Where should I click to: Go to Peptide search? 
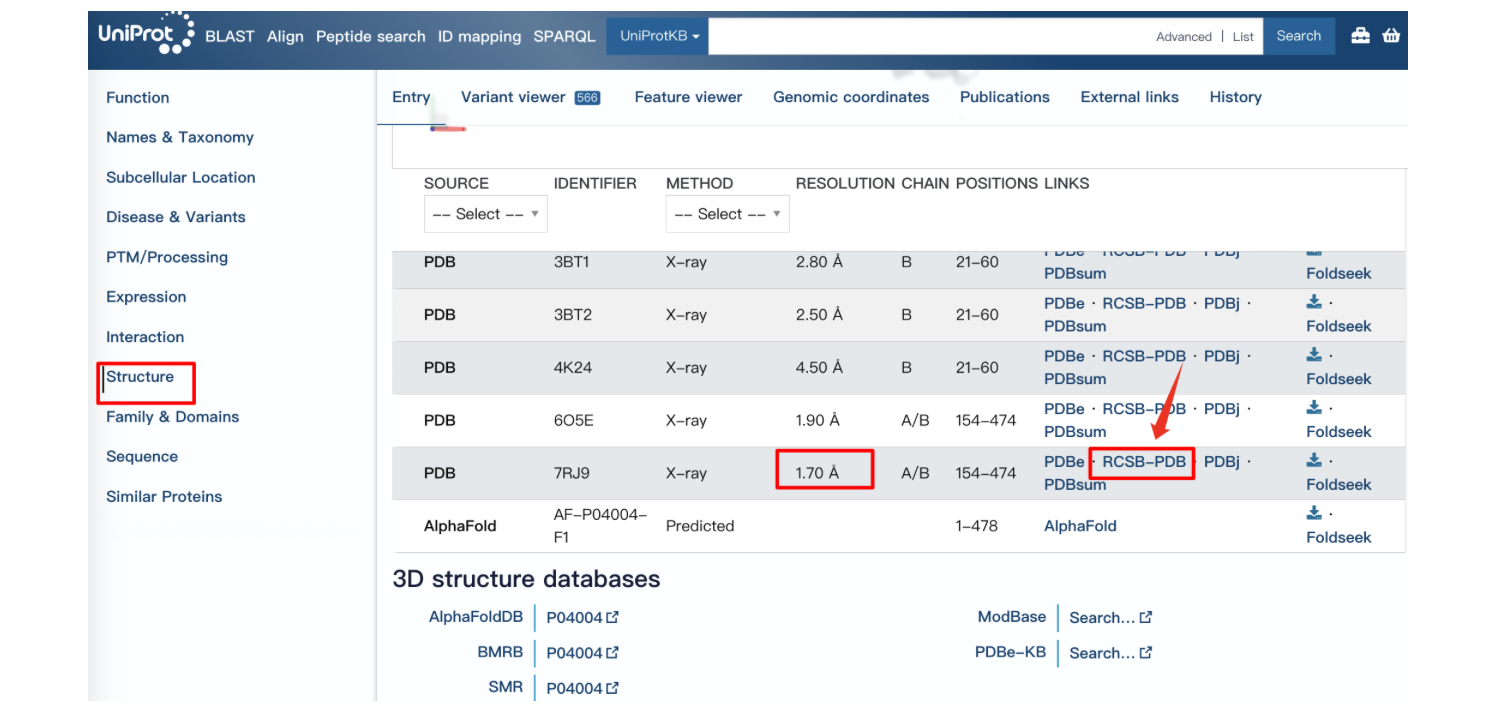click(371, 36)
